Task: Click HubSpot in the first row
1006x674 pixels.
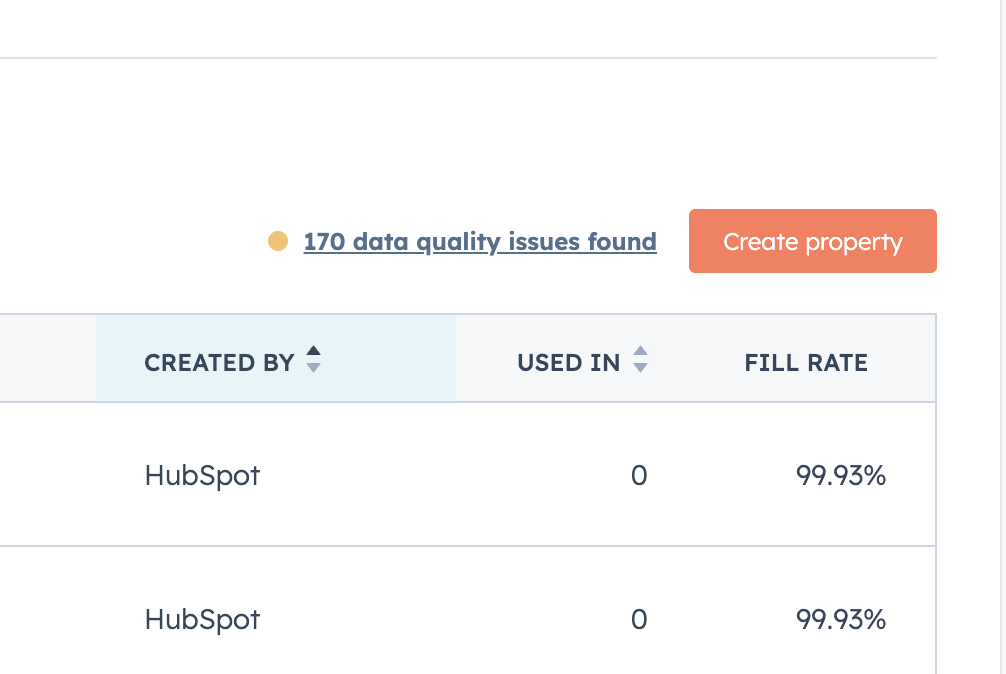Action: point(202,475)
